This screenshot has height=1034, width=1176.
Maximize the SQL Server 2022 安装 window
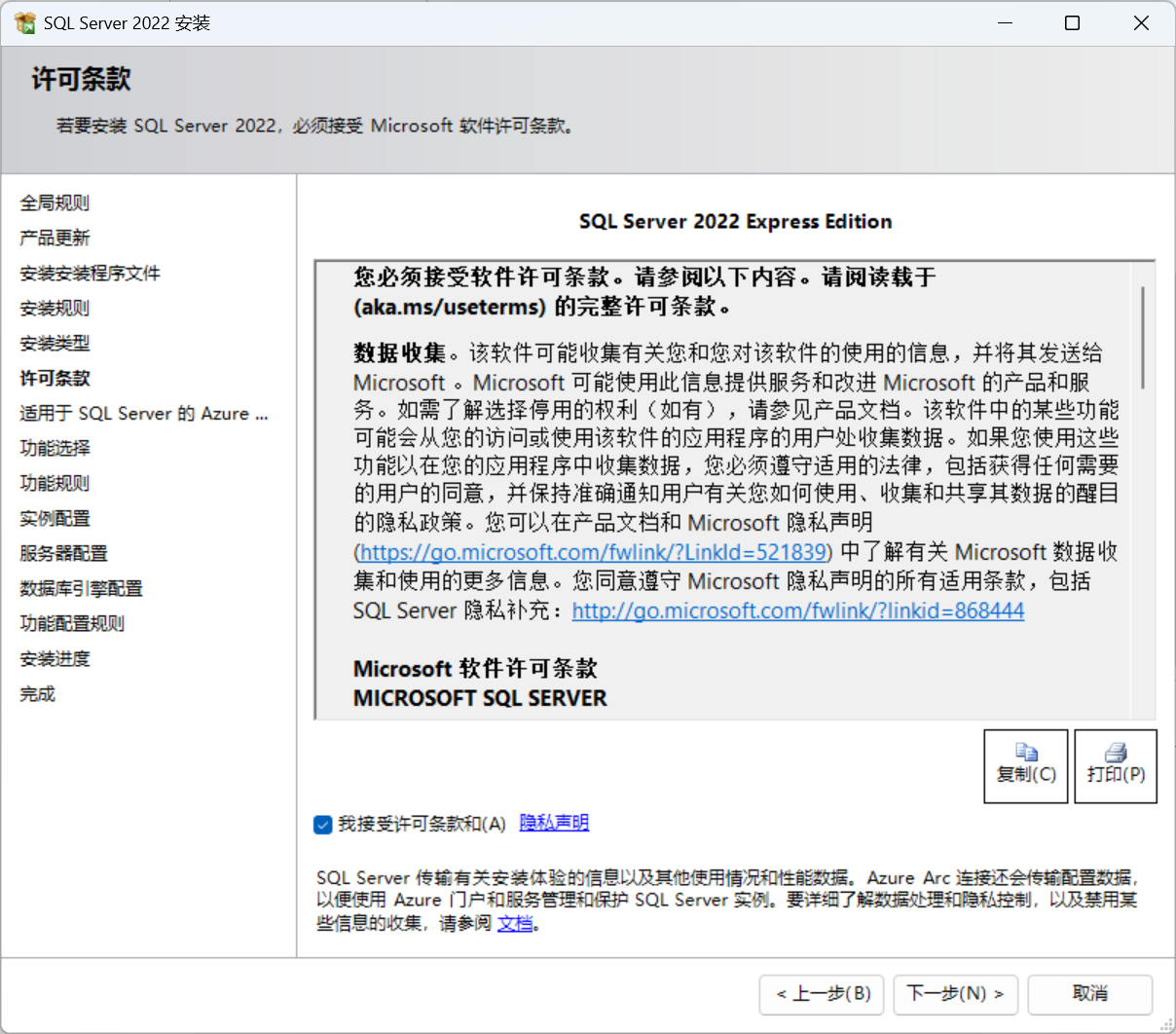(x=1072, y=22)
